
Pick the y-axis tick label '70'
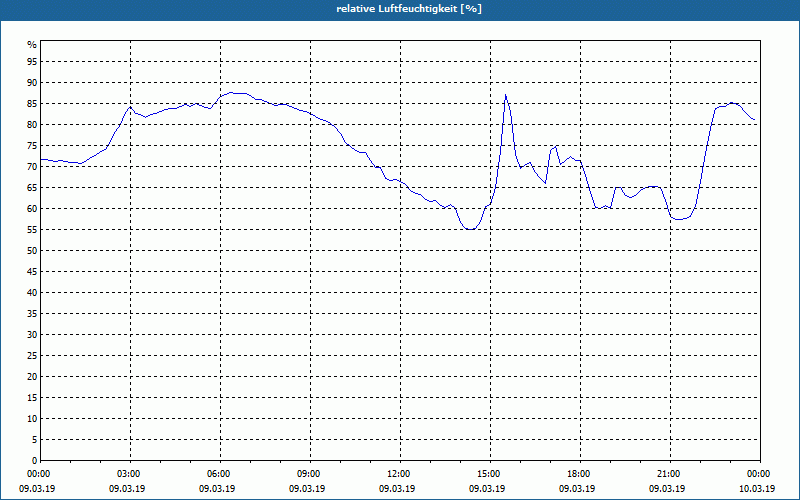32,167
